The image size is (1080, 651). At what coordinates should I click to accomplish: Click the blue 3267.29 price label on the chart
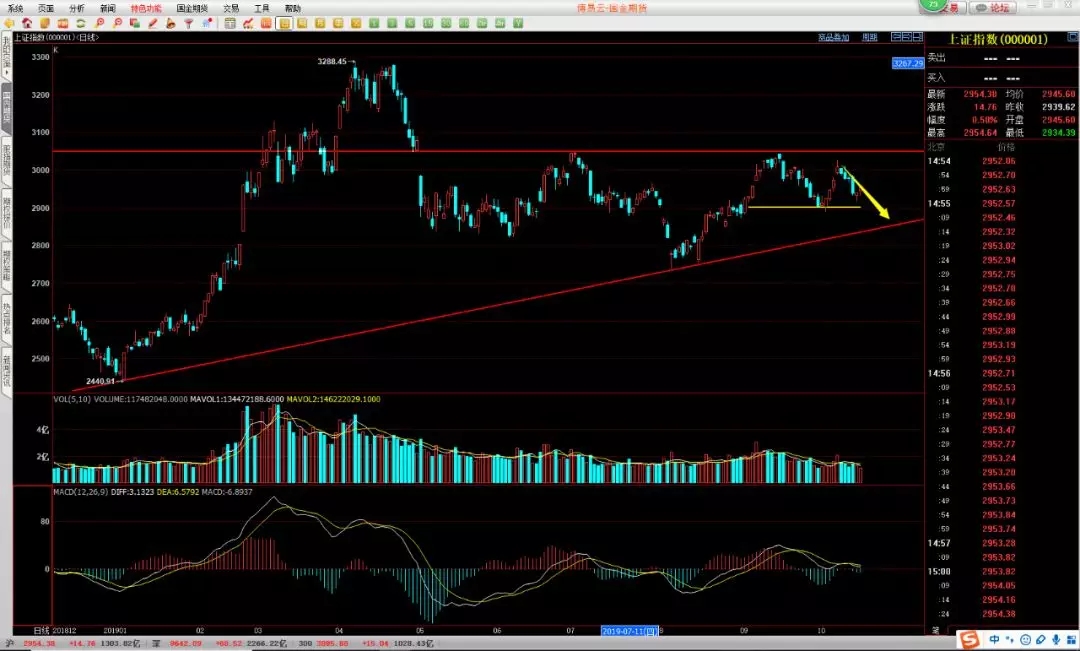pyautogui.click(x=908, y=63)
